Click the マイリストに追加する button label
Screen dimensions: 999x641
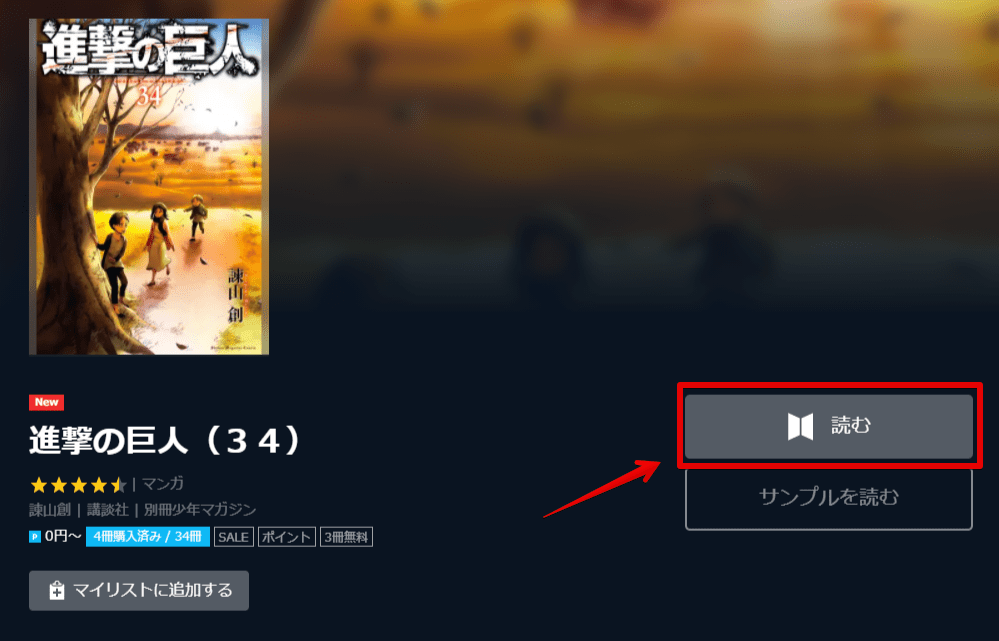[153, 590]
